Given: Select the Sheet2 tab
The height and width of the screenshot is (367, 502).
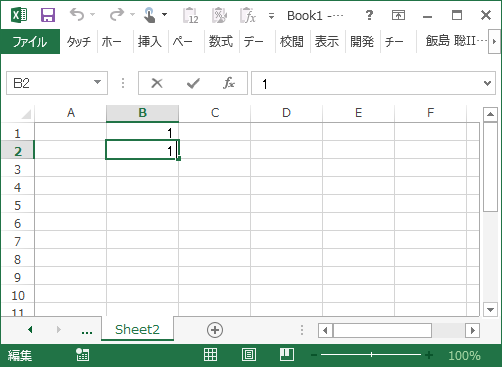Looking at the screenshot, I should (x=137, y=329).
